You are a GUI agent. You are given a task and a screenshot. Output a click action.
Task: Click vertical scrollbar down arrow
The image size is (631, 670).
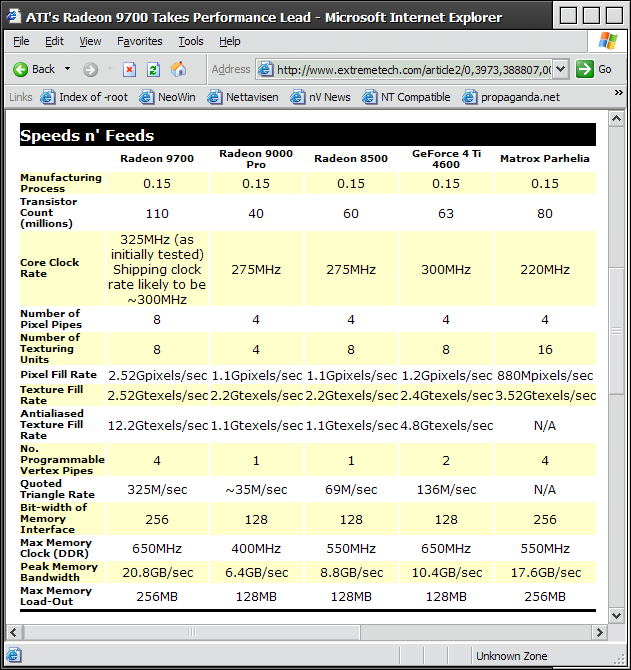point(616,615)
